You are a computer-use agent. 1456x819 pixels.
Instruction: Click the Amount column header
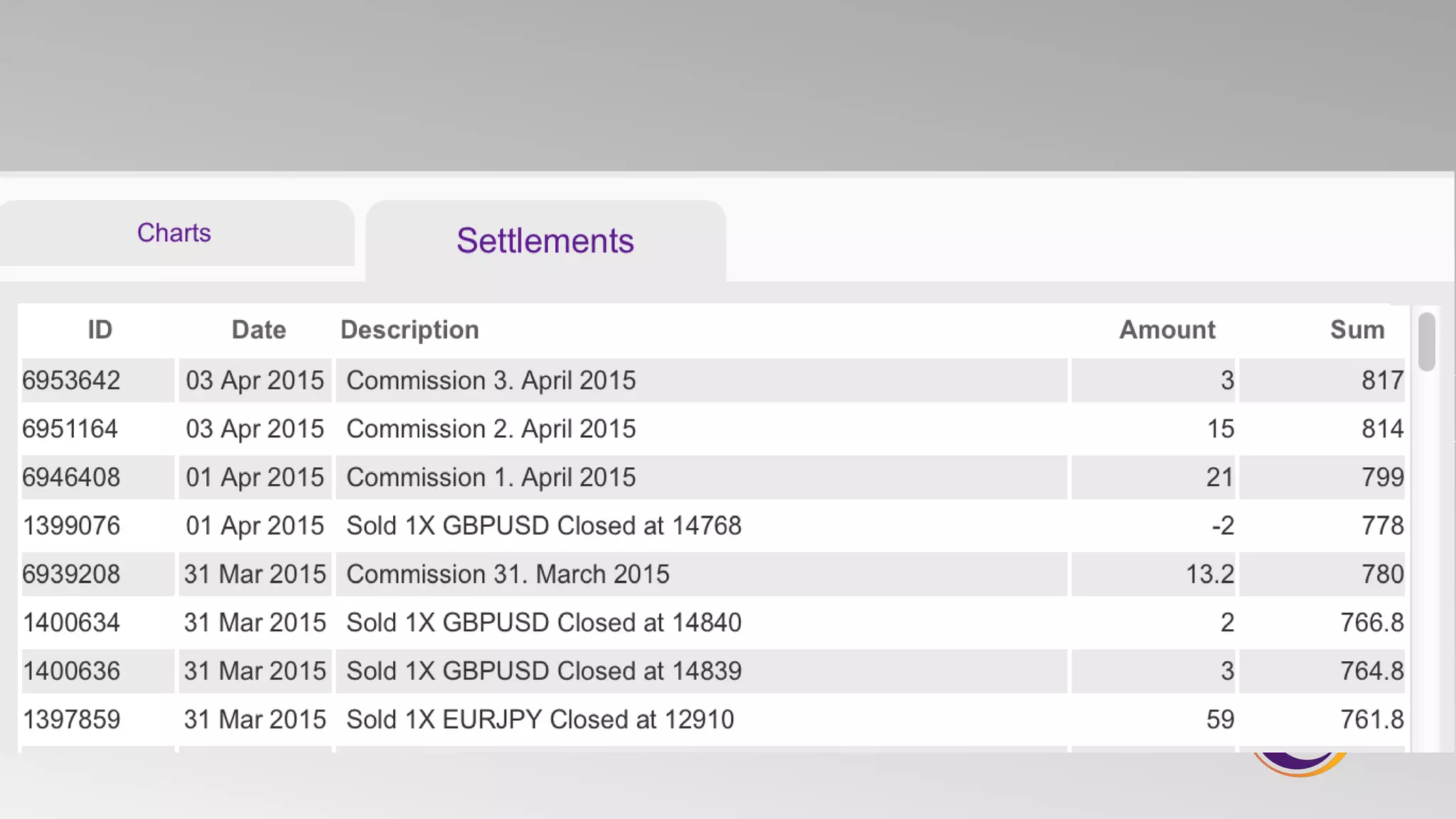(1167, 330)
